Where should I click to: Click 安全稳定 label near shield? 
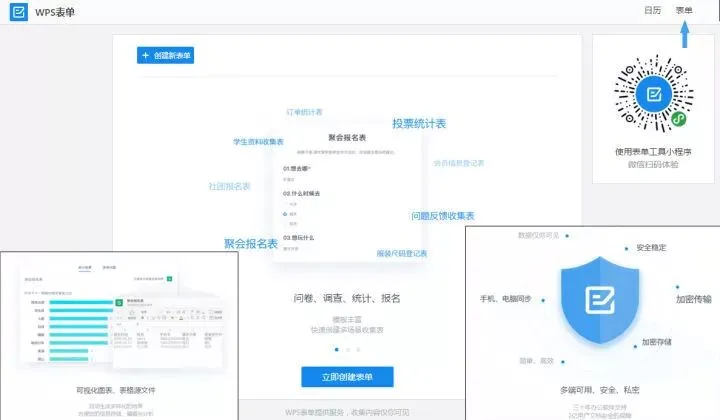[651, 248]
